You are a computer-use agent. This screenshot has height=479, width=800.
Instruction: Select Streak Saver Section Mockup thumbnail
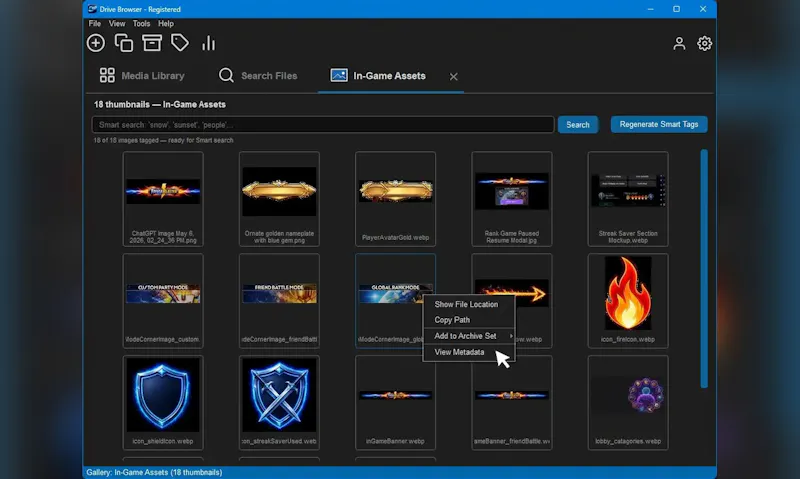(628, 199)
